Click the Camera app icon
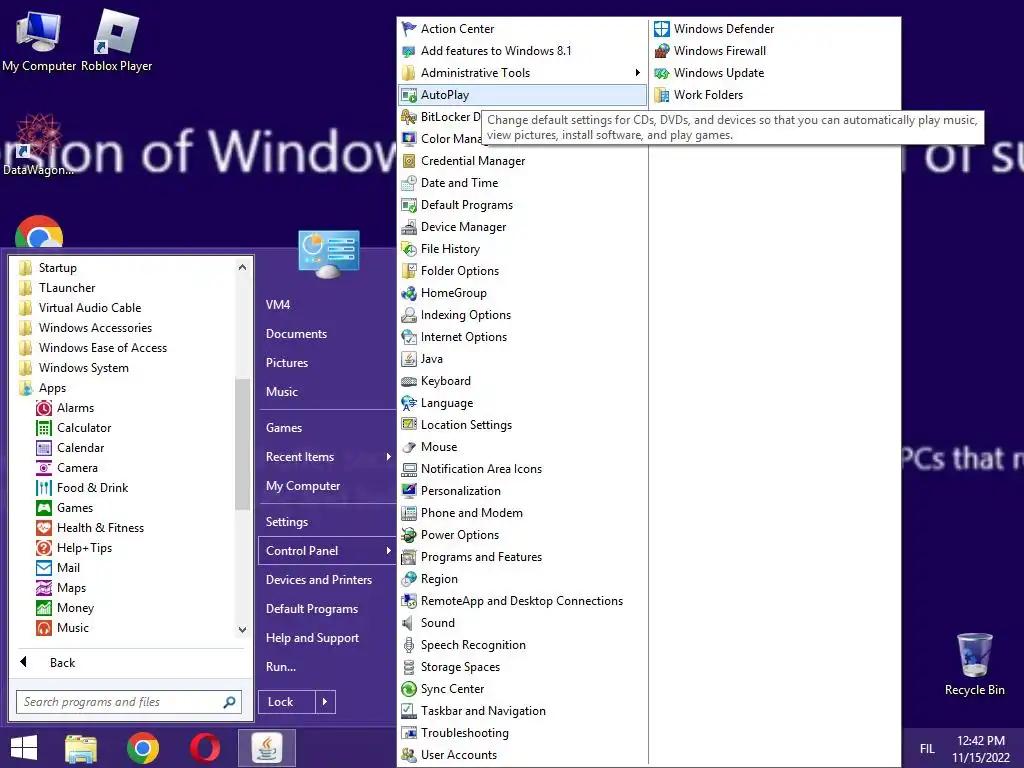1024x768 pixels. (44, 468)
